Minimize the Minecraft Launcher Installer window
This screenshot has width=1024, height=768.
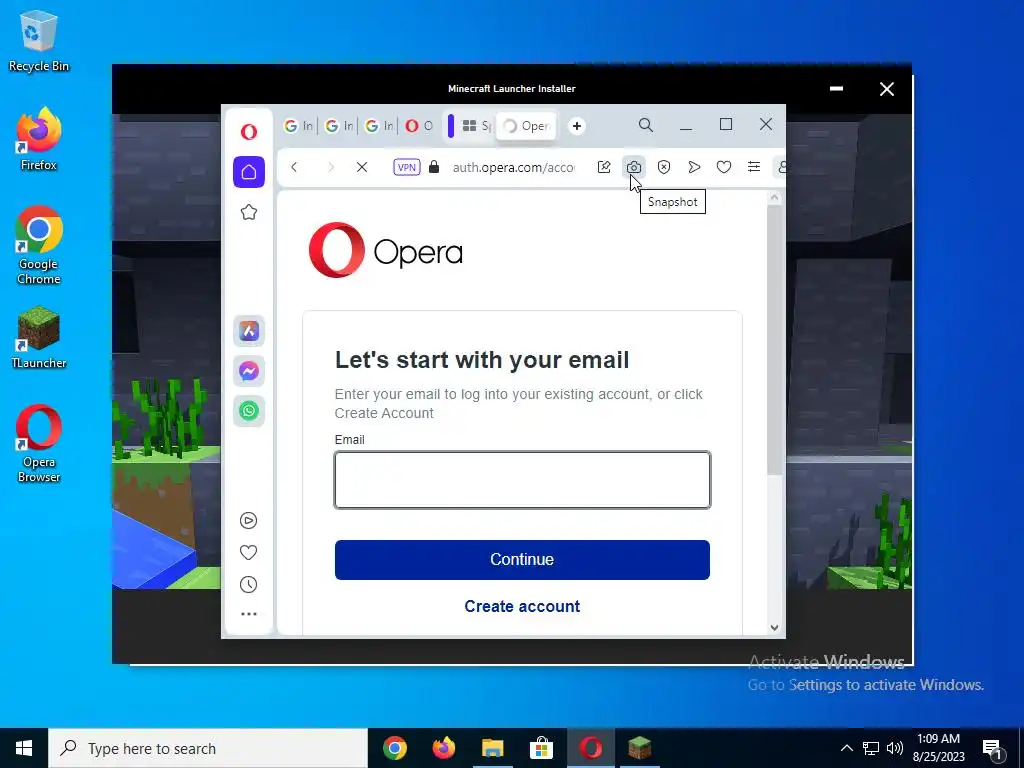[x=836, y=89]
